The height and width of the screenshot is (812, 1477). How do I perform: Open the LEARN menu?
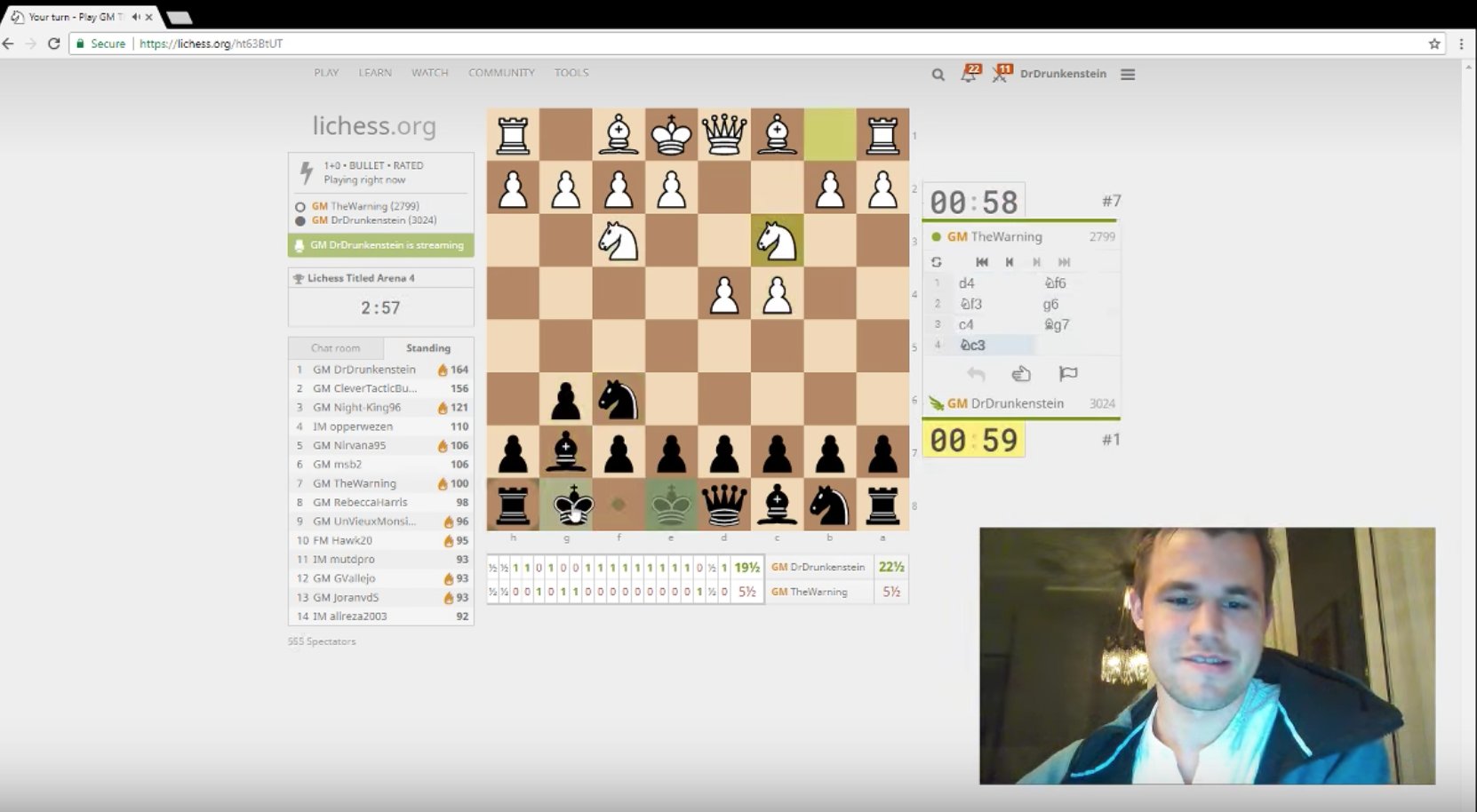[x=375, y=73]
